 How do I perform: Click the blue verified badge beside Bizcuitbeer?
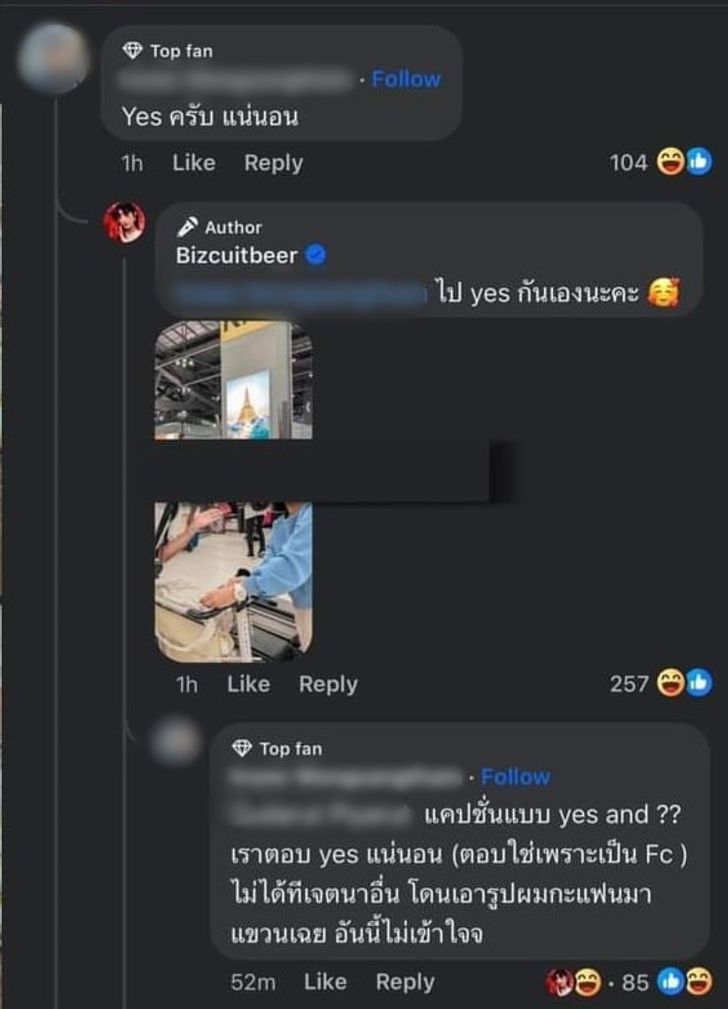click(x=315, y=255)
